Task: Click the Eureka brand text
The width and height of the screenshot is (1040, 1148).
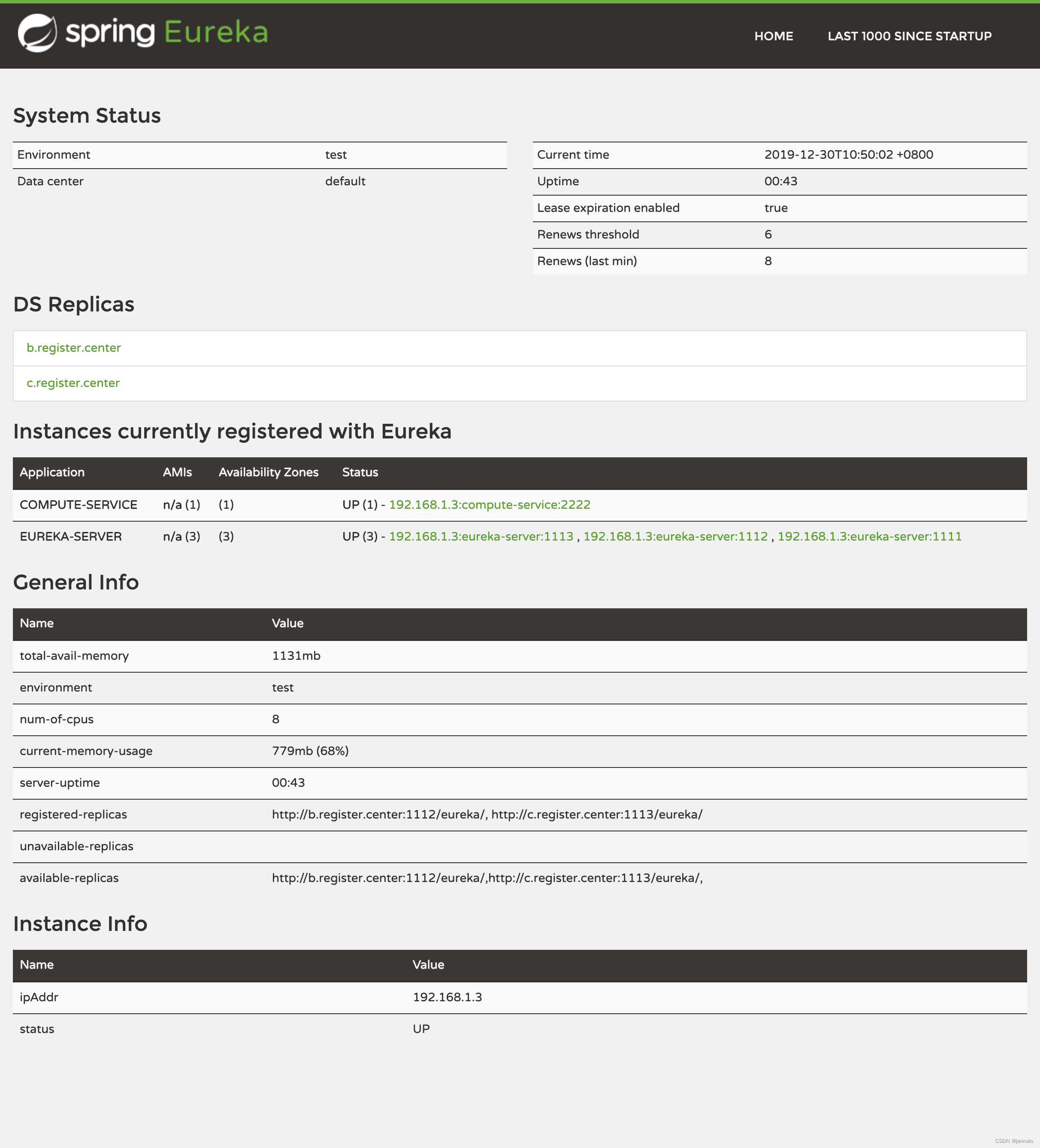Action: [216, 33]
